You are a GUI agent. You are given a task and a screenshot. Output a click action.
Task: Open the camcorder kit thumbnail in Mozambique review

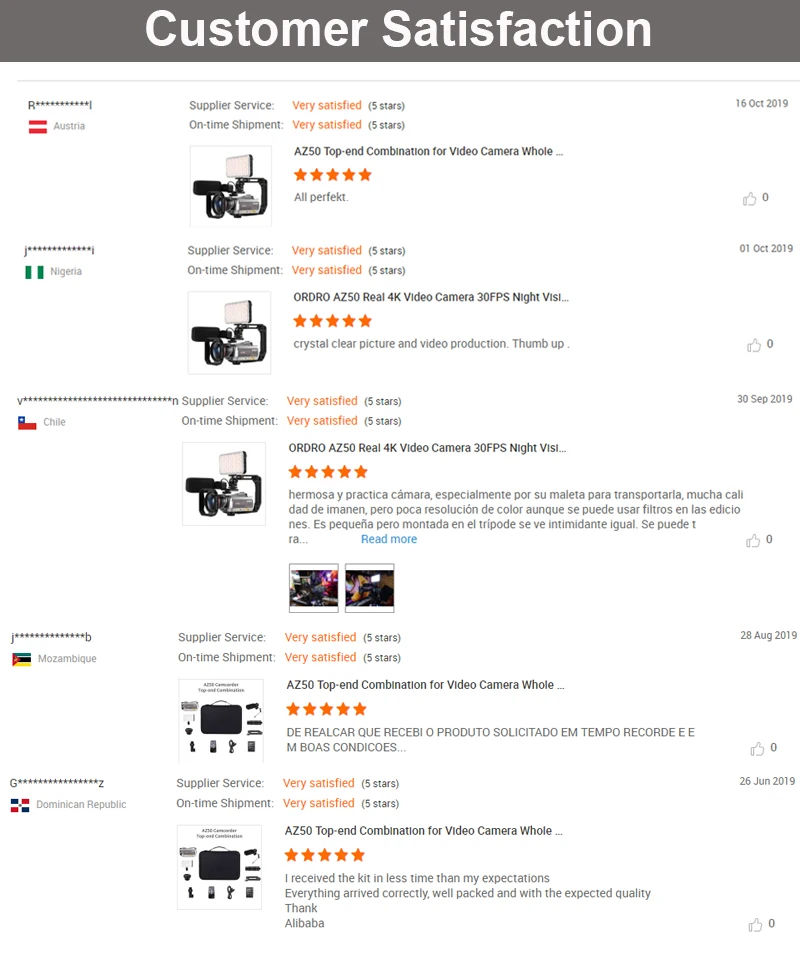click(220, 721)
